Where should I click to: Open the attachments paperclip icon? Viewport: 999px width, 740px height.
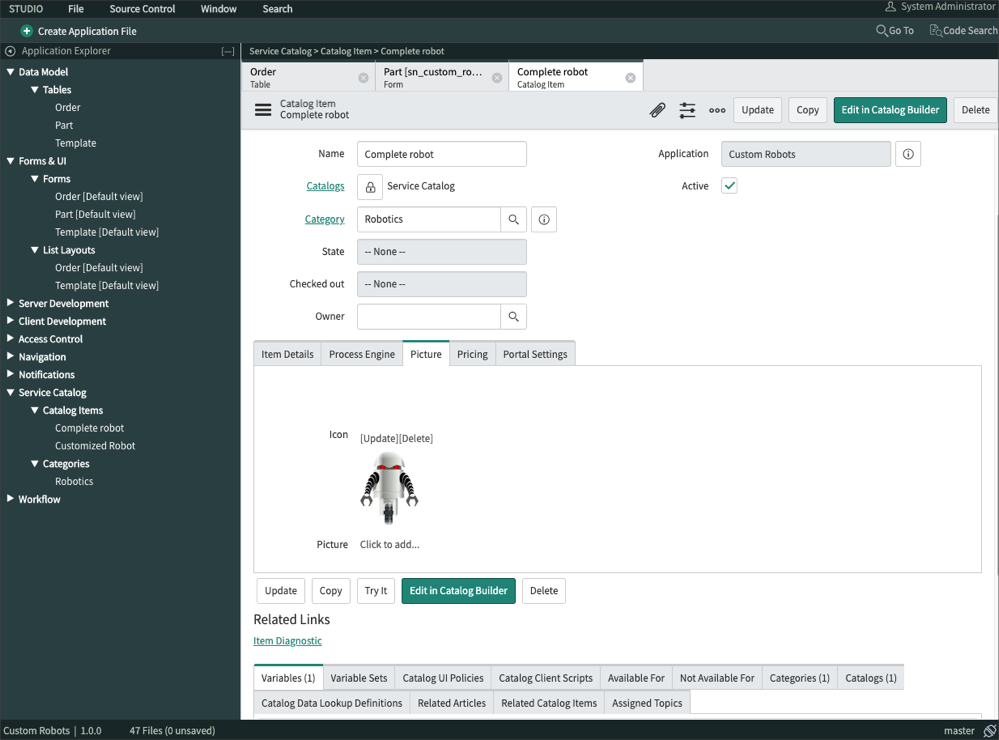click(x=657, y=110)
